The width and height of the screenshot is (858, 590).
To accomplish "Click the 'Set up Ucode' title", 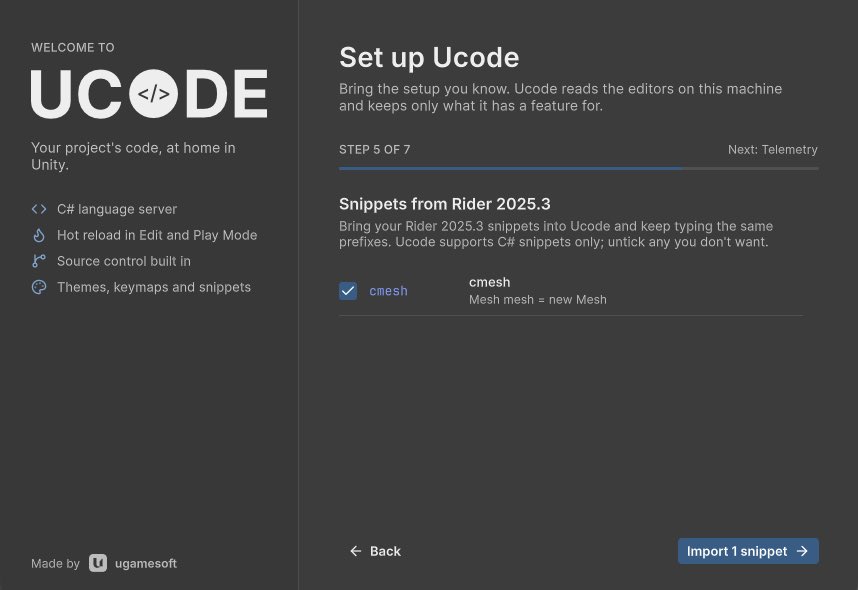I will (x=429, y=57).
